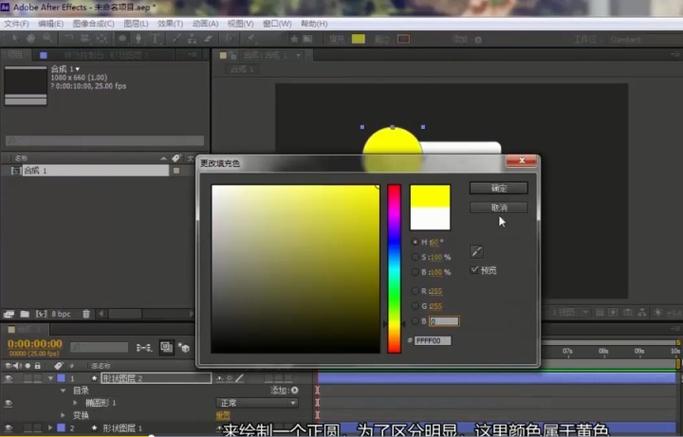
Task: Click the new folder icon in project panel
Action: pos(25,314)
